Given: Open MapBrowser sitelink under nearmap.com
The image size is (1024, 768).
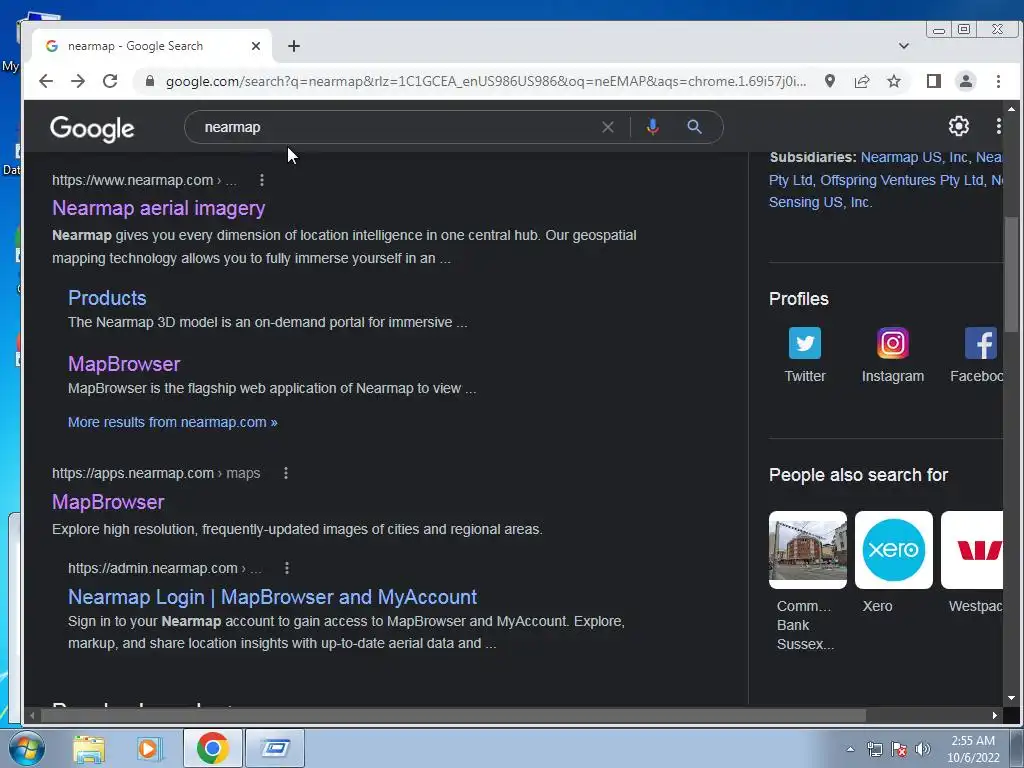Looking at the screenshot, I should coord(124,364).
